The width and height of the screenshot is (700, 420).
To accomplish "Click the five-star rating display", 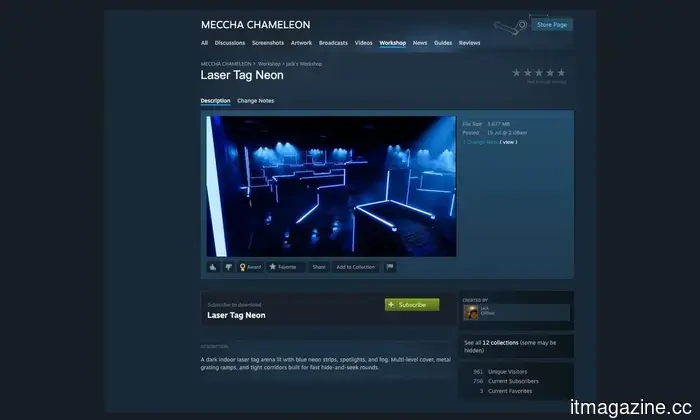I will coord(538,73).
